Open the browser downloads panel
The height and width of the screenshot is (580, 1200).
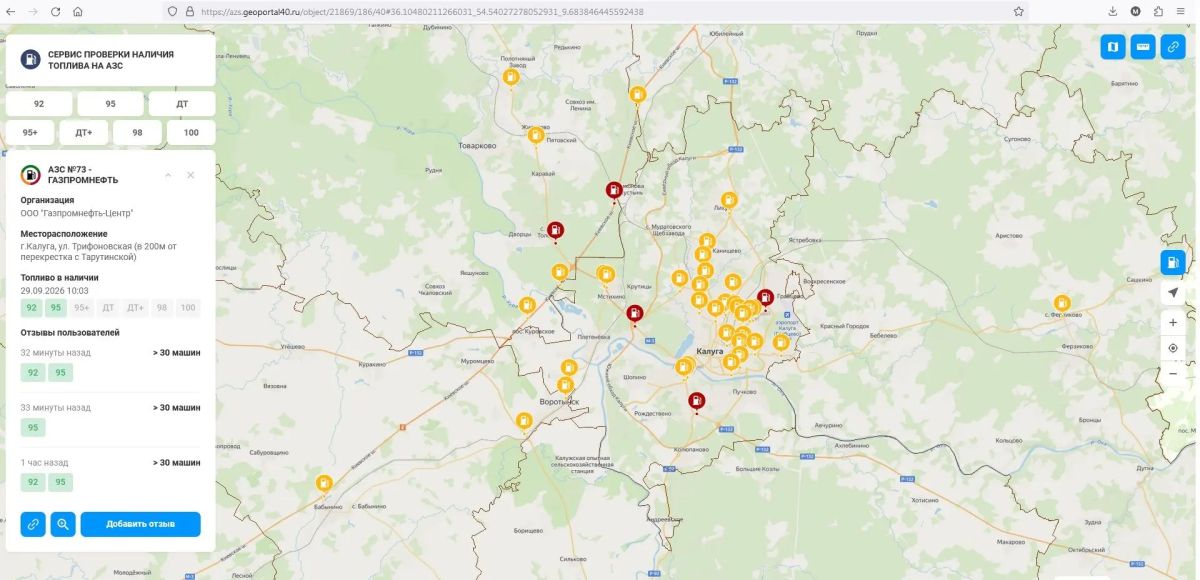(1113, 11)
